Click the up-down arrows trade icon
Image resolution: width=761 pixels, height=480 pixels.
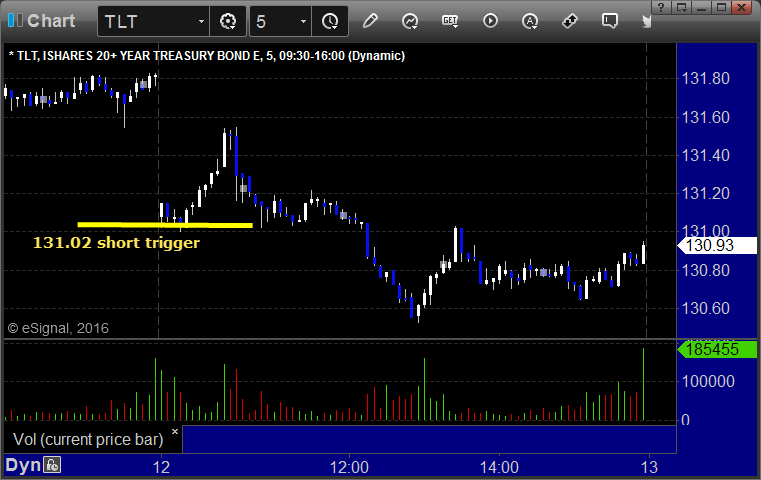(x=570, y=21)
